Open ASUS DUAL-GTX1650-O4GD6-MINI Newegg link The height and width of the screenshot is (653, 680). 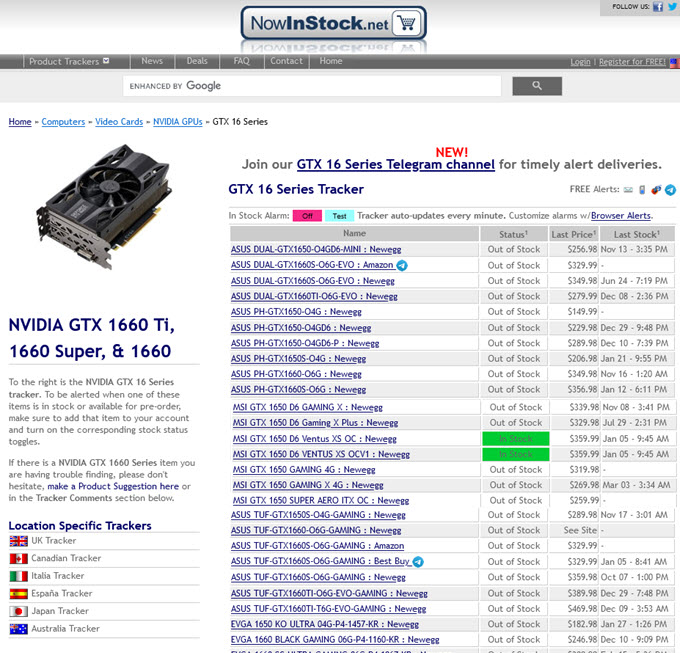[x=316, y=250]
